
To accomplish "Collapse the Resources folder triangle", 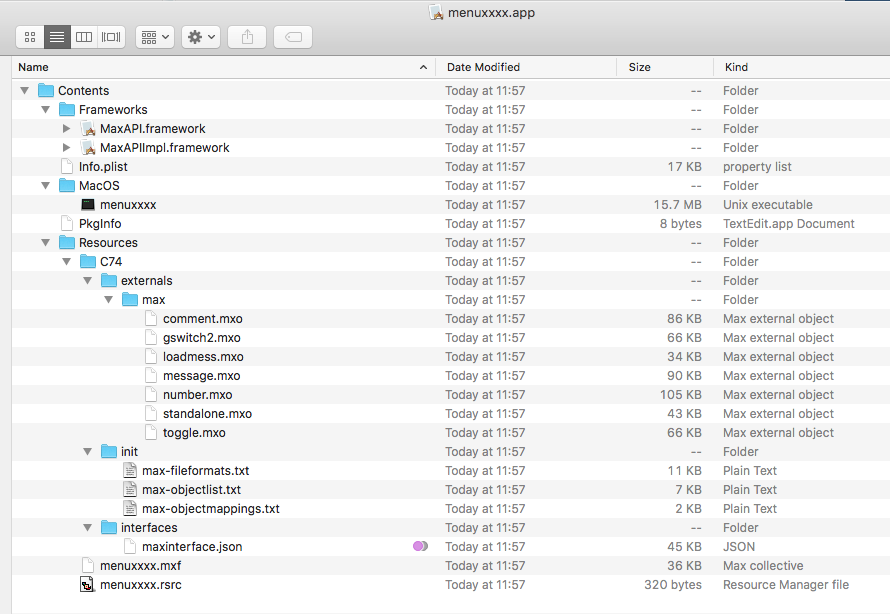I will pyautogui.click(x=46, y=243).
